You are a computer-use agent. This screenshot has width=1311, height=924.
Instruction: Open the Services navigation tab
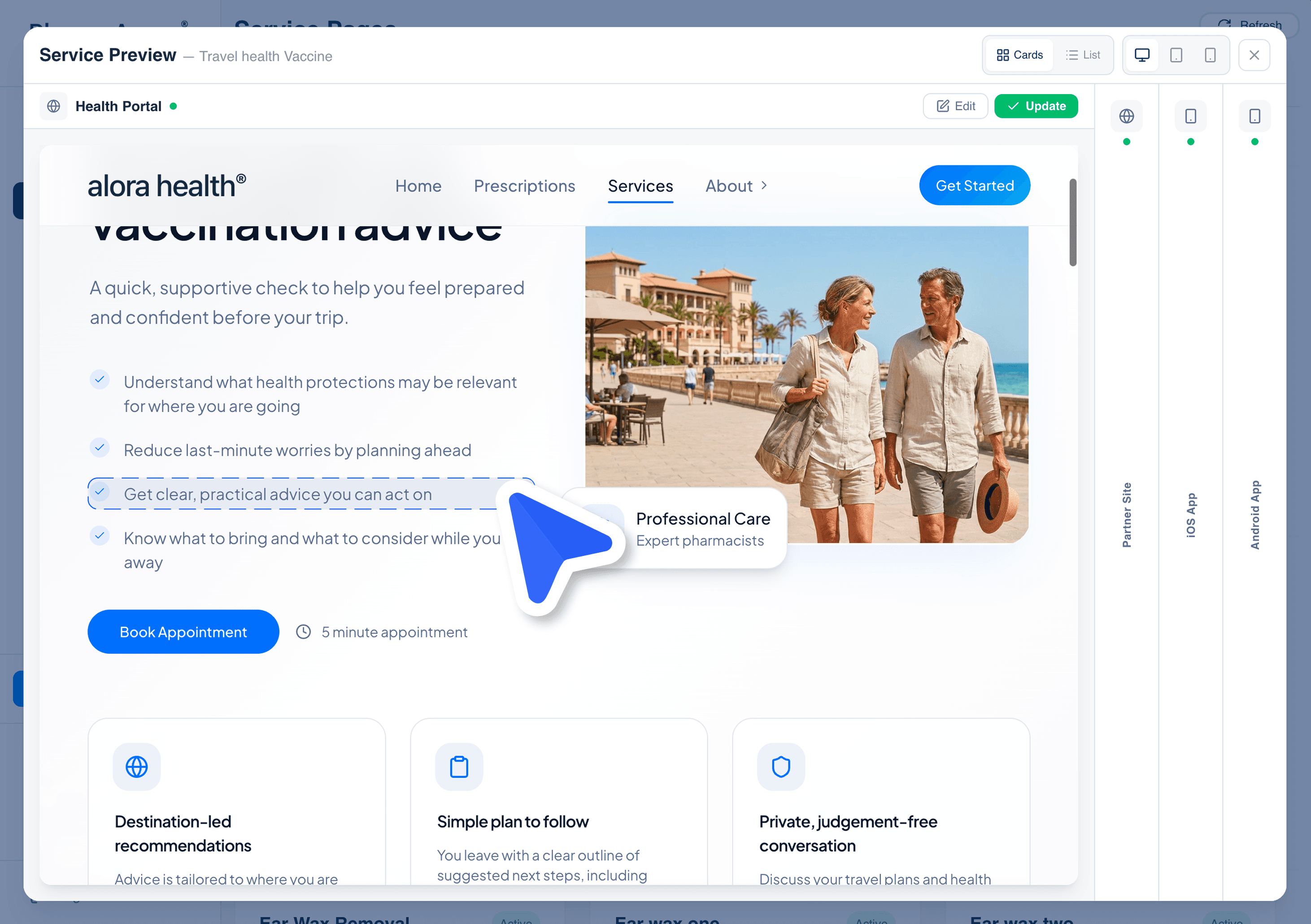pyautogui.click(x=640, y=186)
